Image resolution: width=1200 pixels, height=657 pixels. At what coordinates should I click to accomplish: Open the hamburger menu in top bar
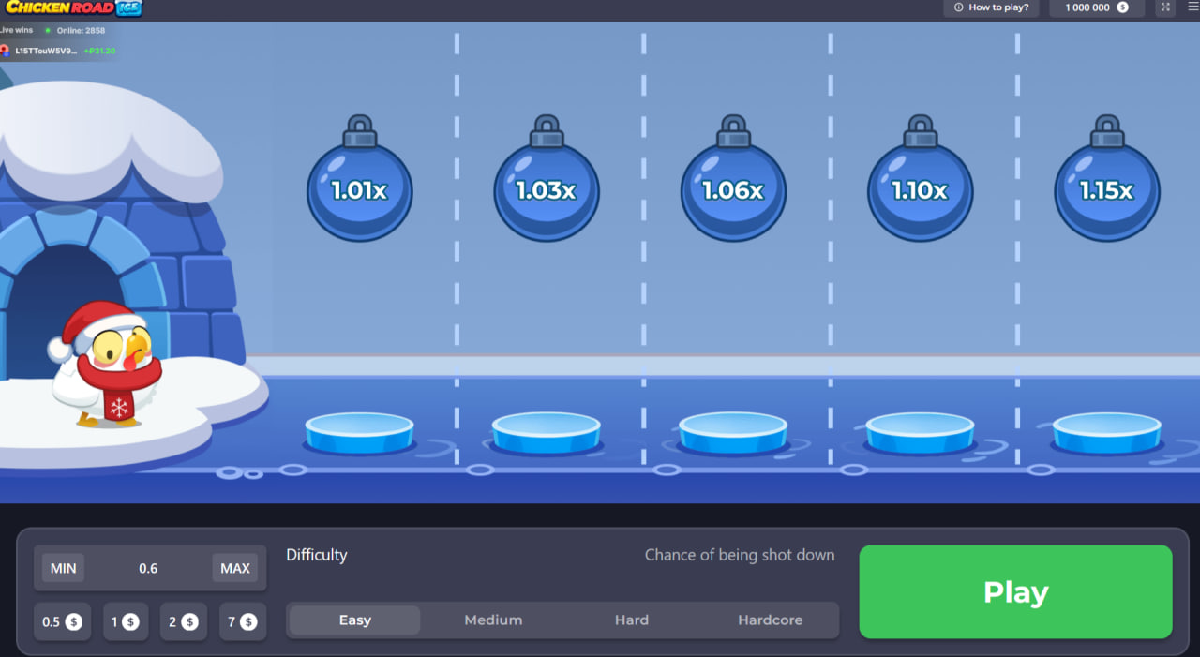point(1192,8)
